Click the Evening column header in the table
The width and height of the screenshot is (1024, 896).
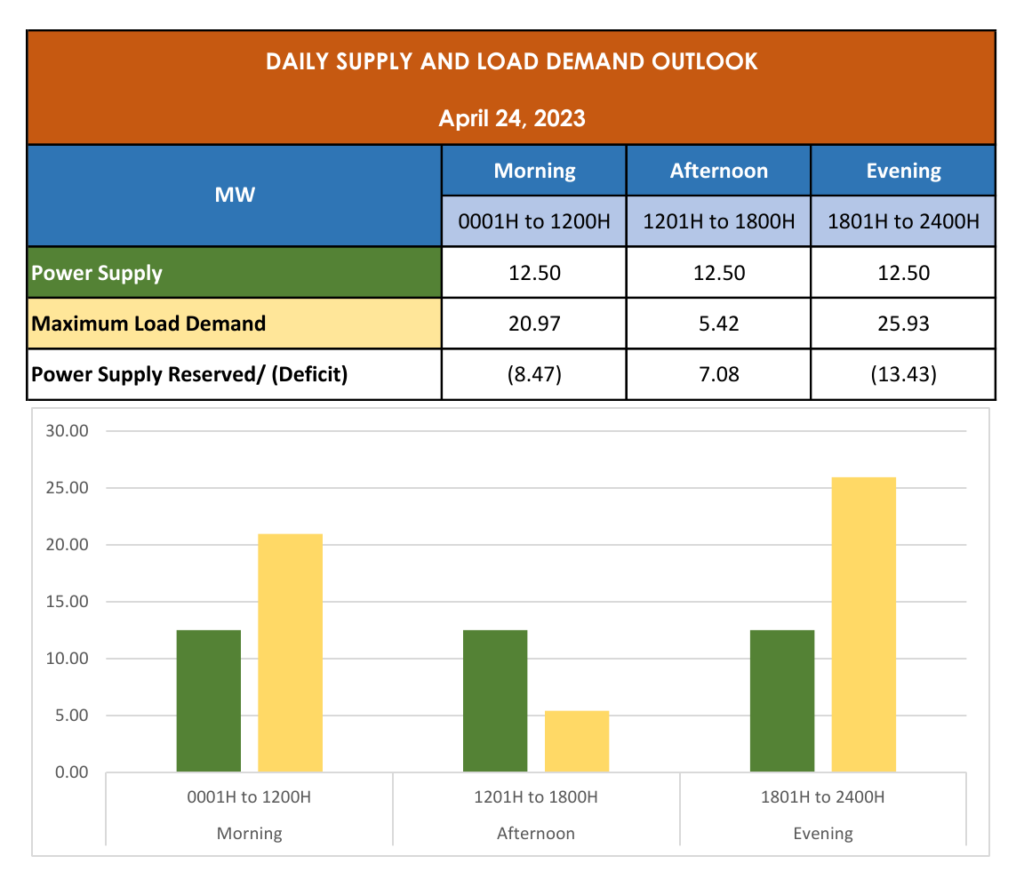tap(903, 171)
